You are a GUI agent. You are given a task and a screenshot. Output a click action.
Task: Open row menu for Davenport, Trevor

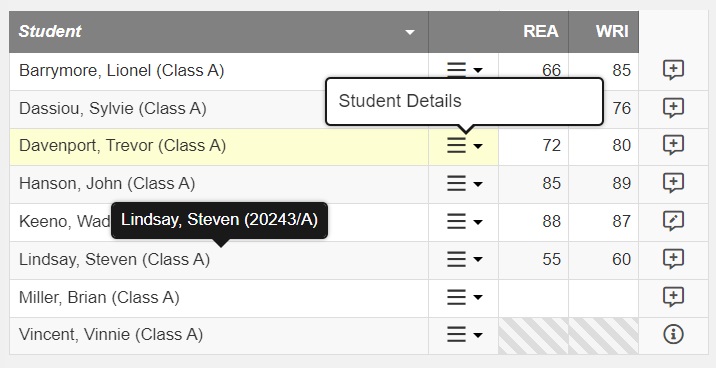(x=464, y=146)
